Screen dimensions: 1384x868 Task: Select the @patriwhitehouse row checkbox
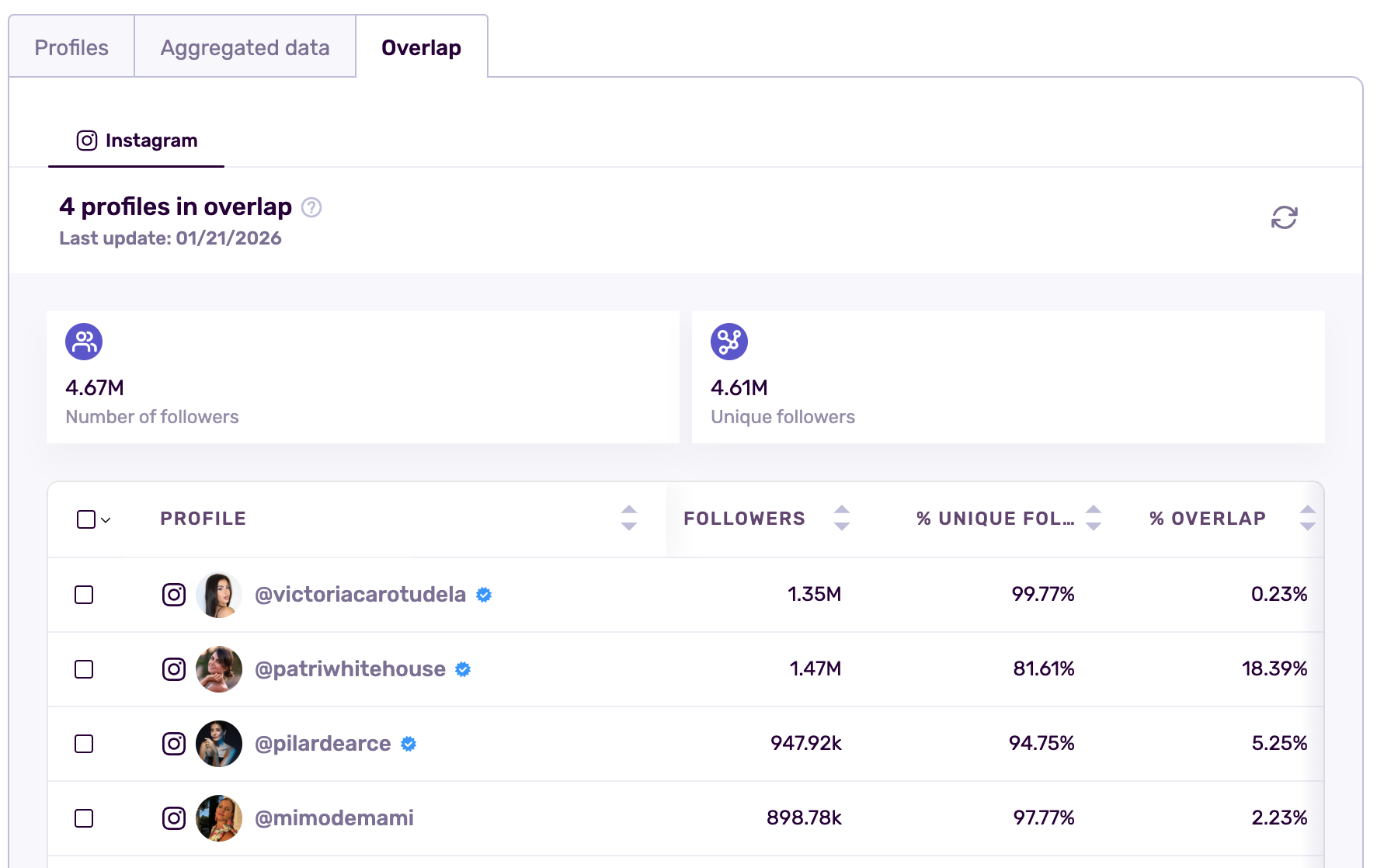click(84, 669)
